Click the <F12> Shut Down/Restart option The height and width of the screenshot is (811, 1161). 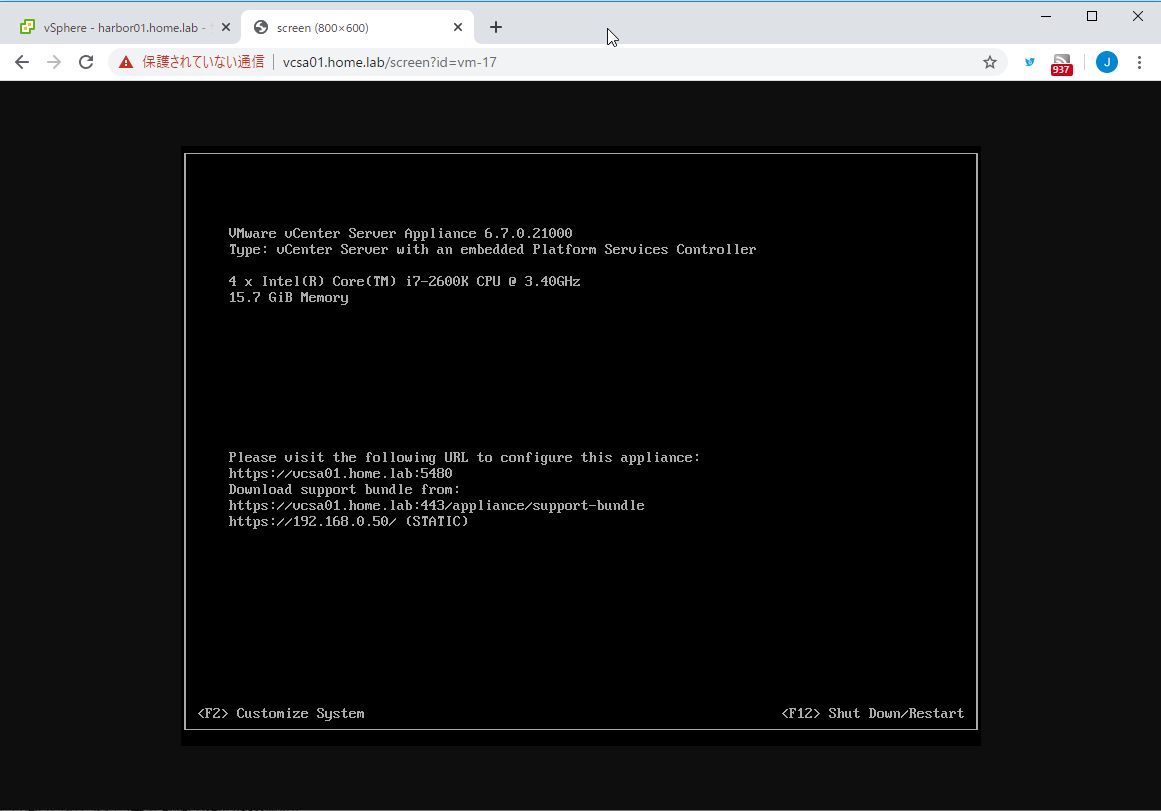(873, 713)
